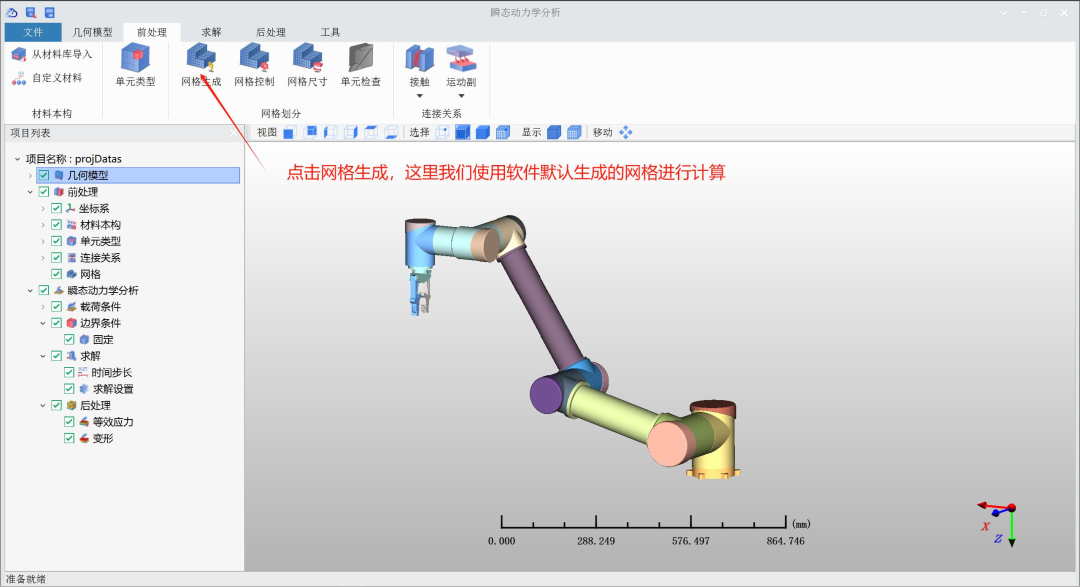The width and height of the screenshot is (1080, 587).
Task: Expand the 坐标系 tree node
Action: click(43, 208)
